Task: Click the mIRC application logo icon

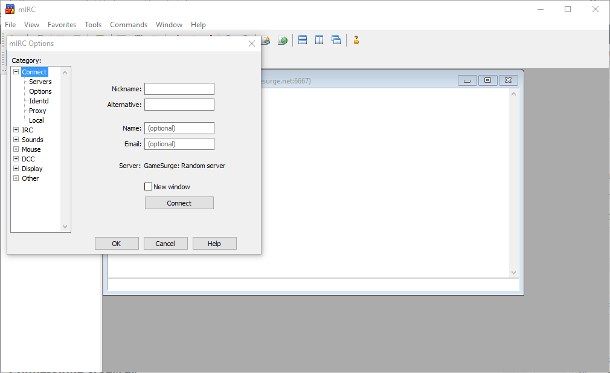Action: point(10,9)
